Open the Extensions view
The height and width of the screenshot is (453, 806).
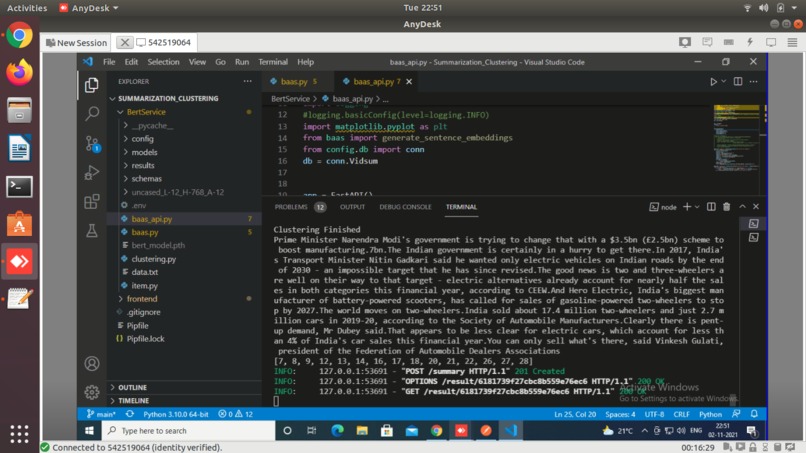tap(92, 202)
